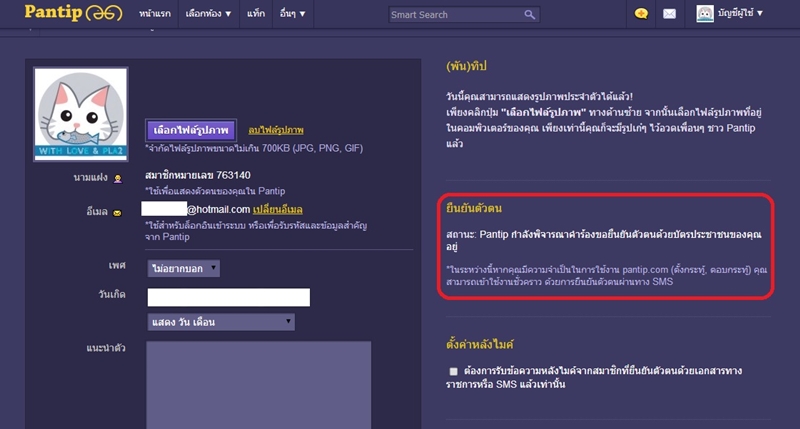Click the นามแฝง alias person icon
This screenshot has width=800, height=429.
118,179
